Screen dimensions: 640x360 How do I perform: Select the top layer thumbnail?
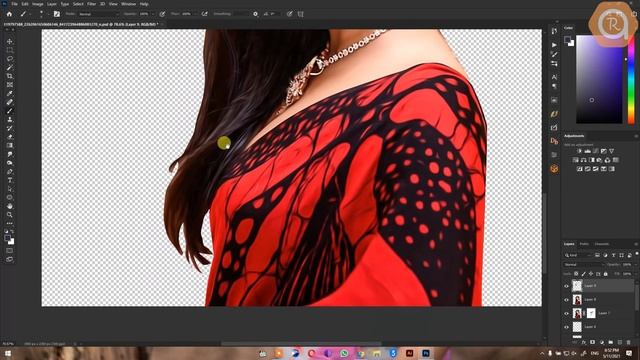pyautogui.click(x=577, y=286)
